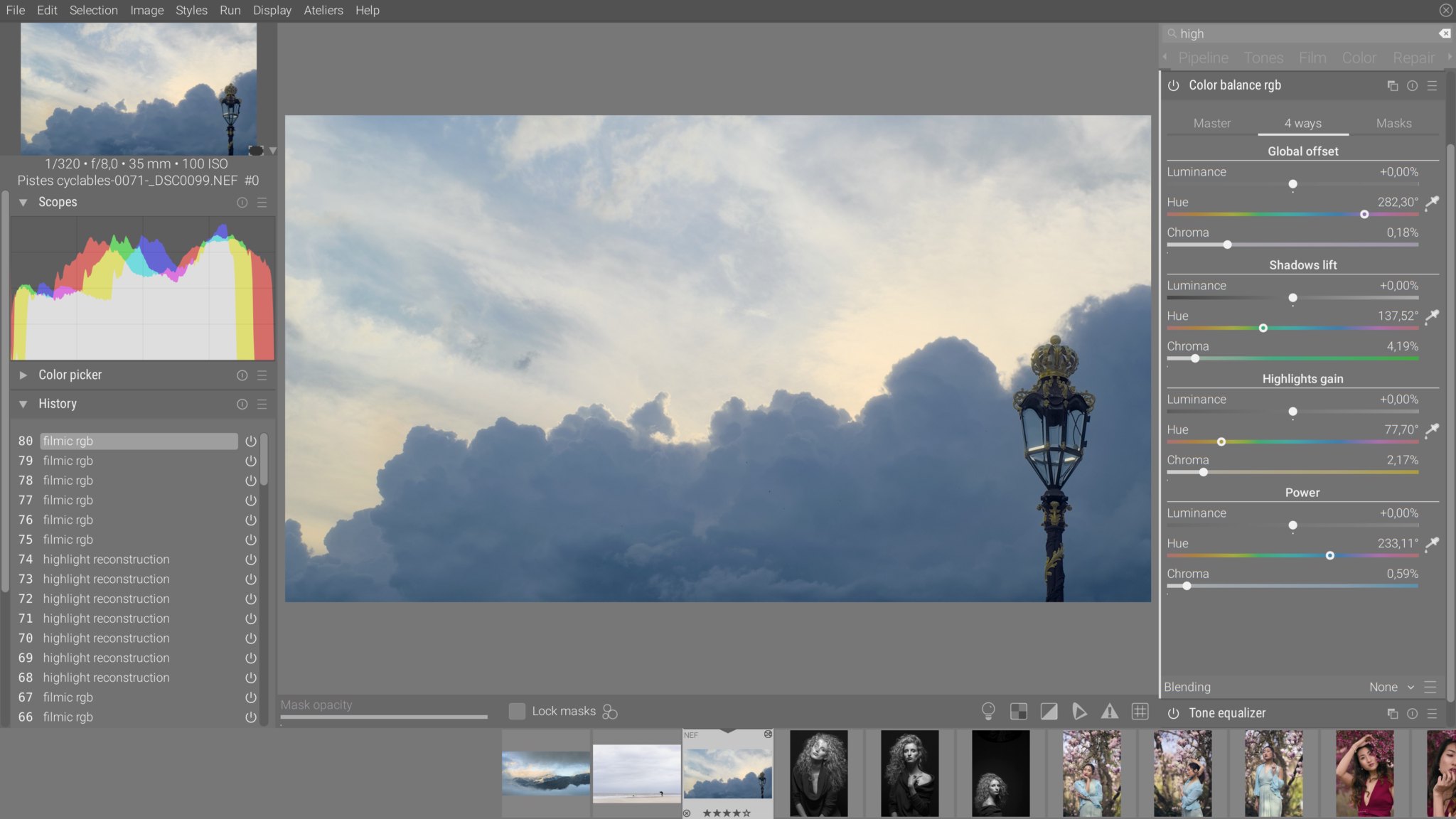Open the Tones module group
1456x819 pixels.
click(1263, 58)
